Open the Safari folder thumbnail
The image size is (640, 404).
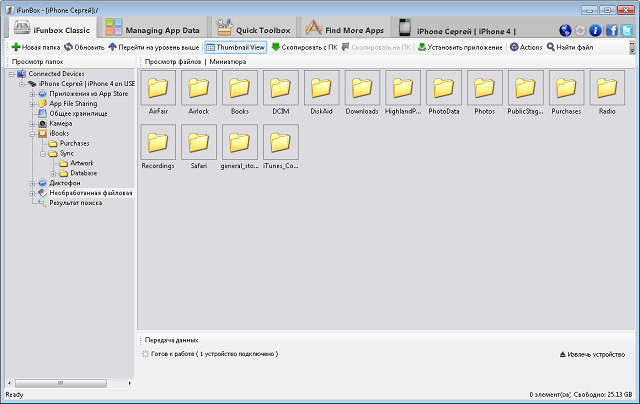click(199, 147)
